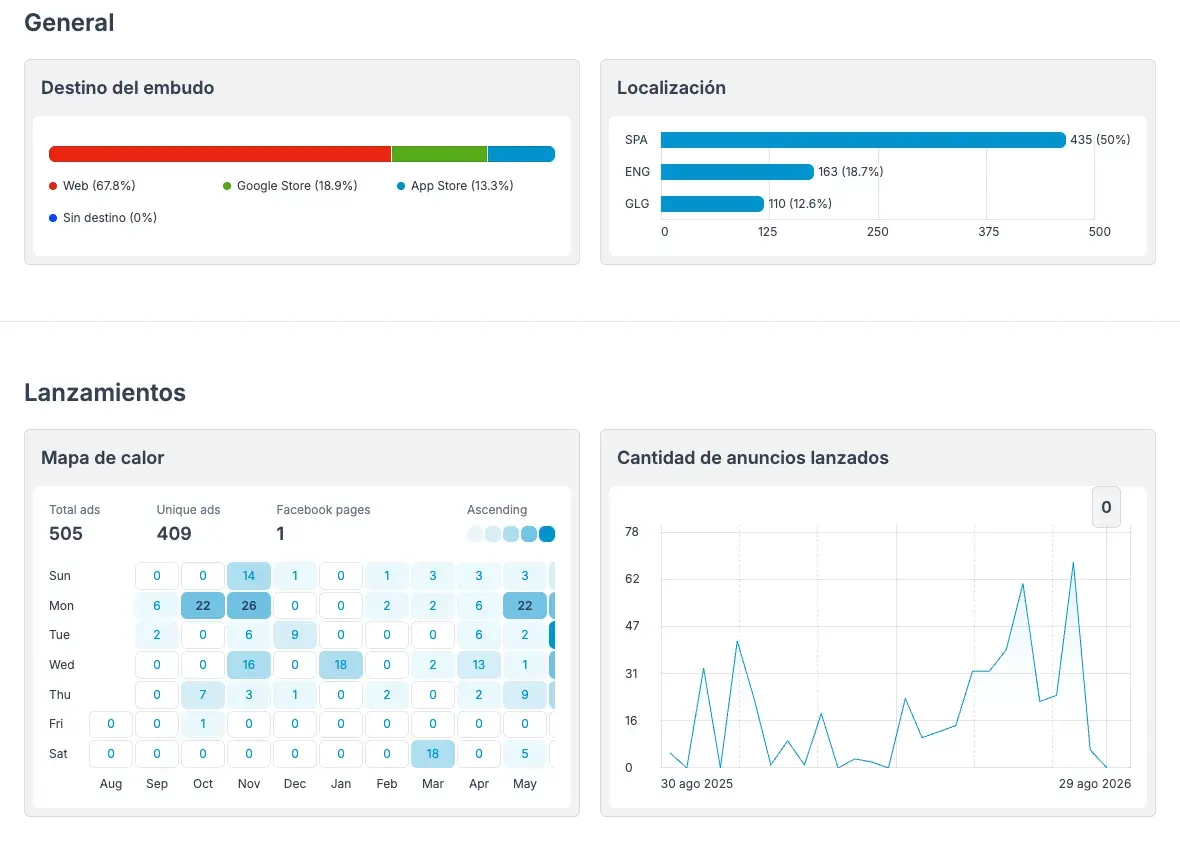Select the Monday September cell showing 6
Image resolution: width=1180 pixels, height=860 pixels.
pyautogui.click(x=157, y=606)
